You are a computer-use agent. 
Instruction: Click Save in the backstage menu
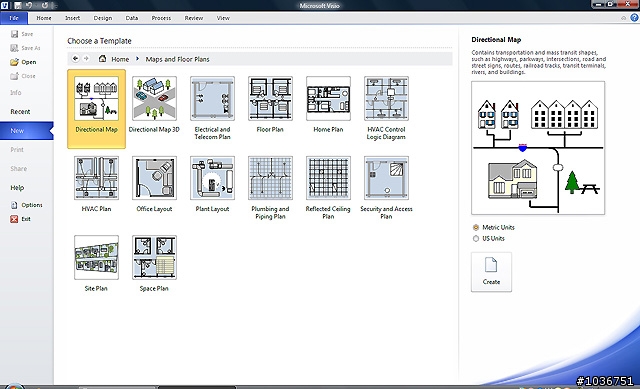22,34
